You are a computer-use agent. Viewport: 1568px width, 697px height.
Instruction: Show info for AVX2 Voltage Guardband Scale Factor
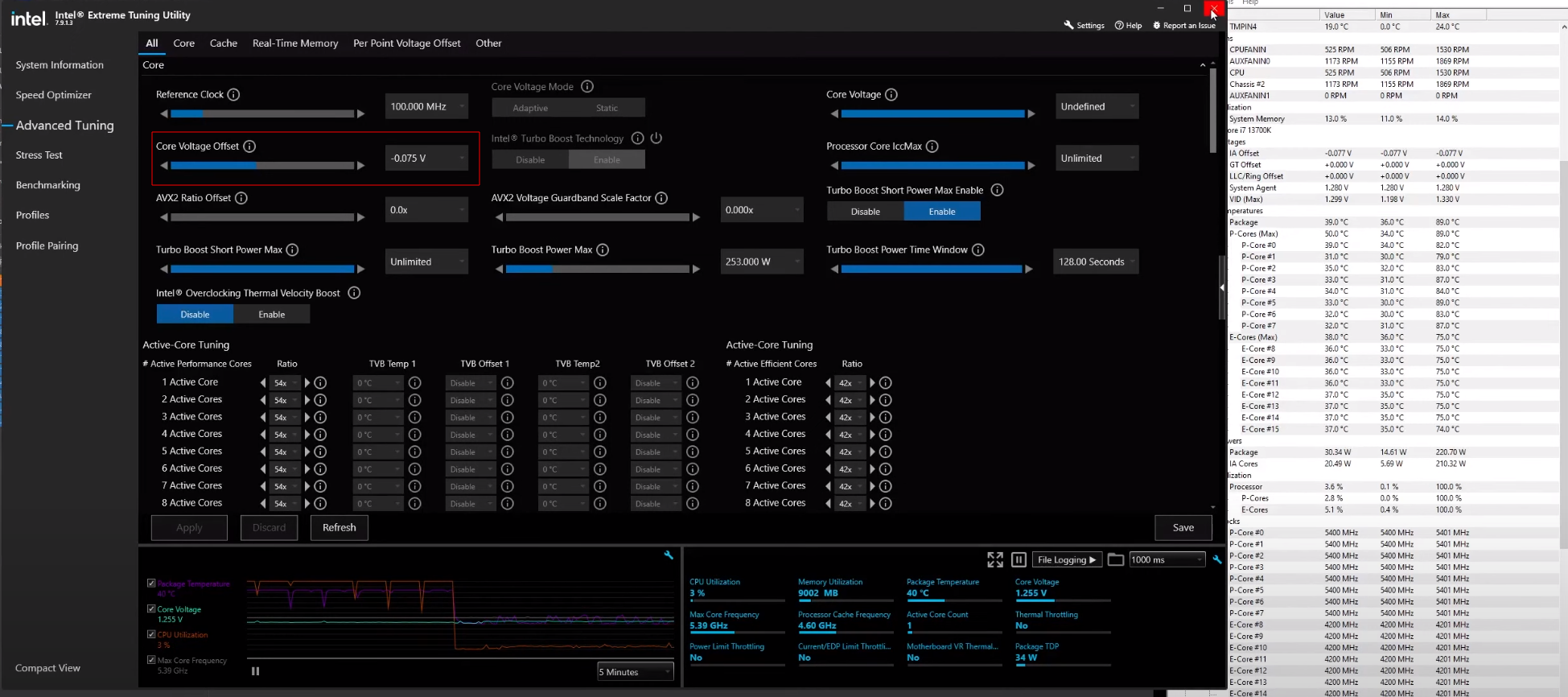coord(661,198)
